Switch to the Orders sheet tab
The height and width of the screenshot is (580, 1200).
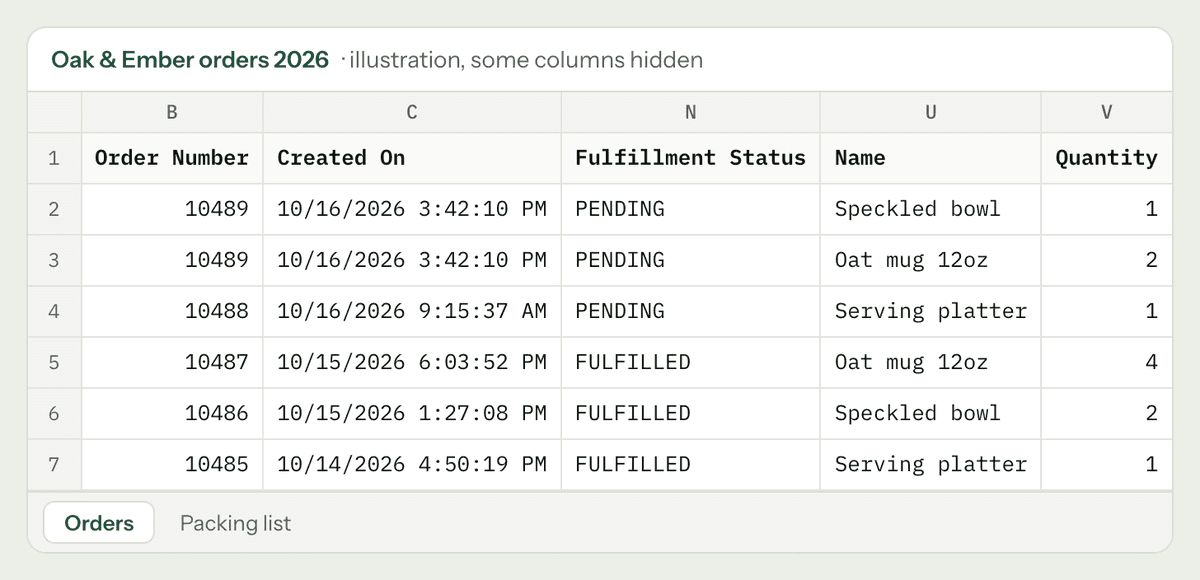pos(98,523)
